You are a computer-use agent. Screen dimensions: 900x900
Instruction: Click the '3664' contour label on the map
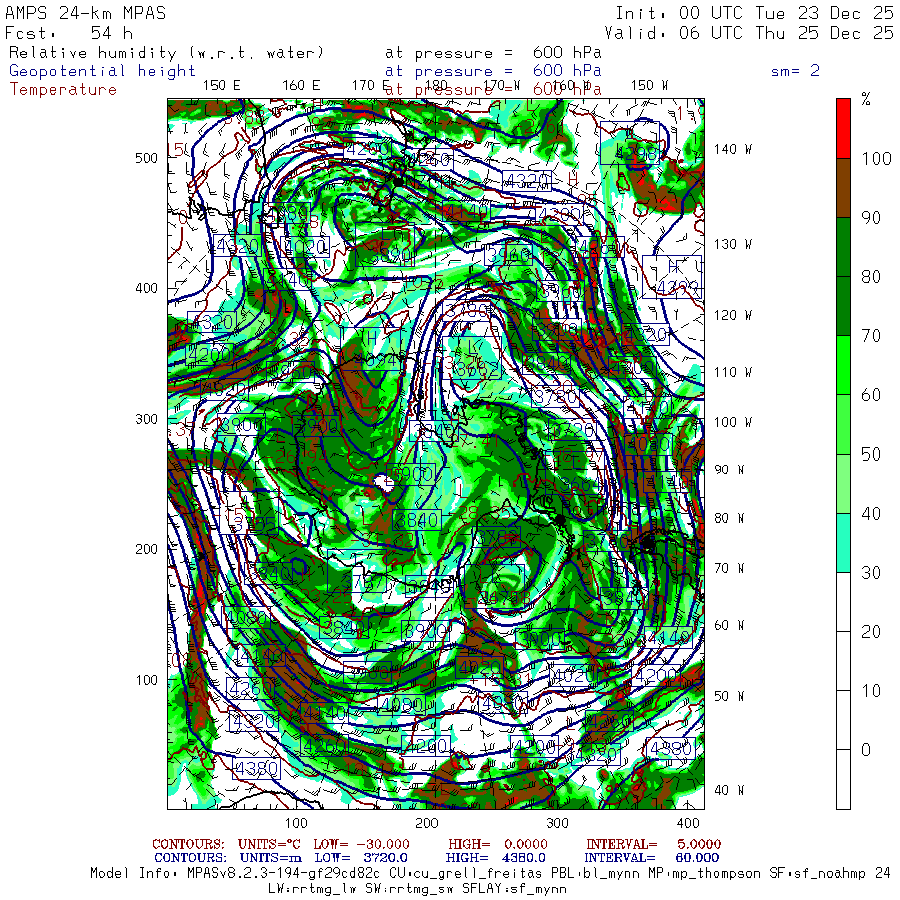coord(580,484)
